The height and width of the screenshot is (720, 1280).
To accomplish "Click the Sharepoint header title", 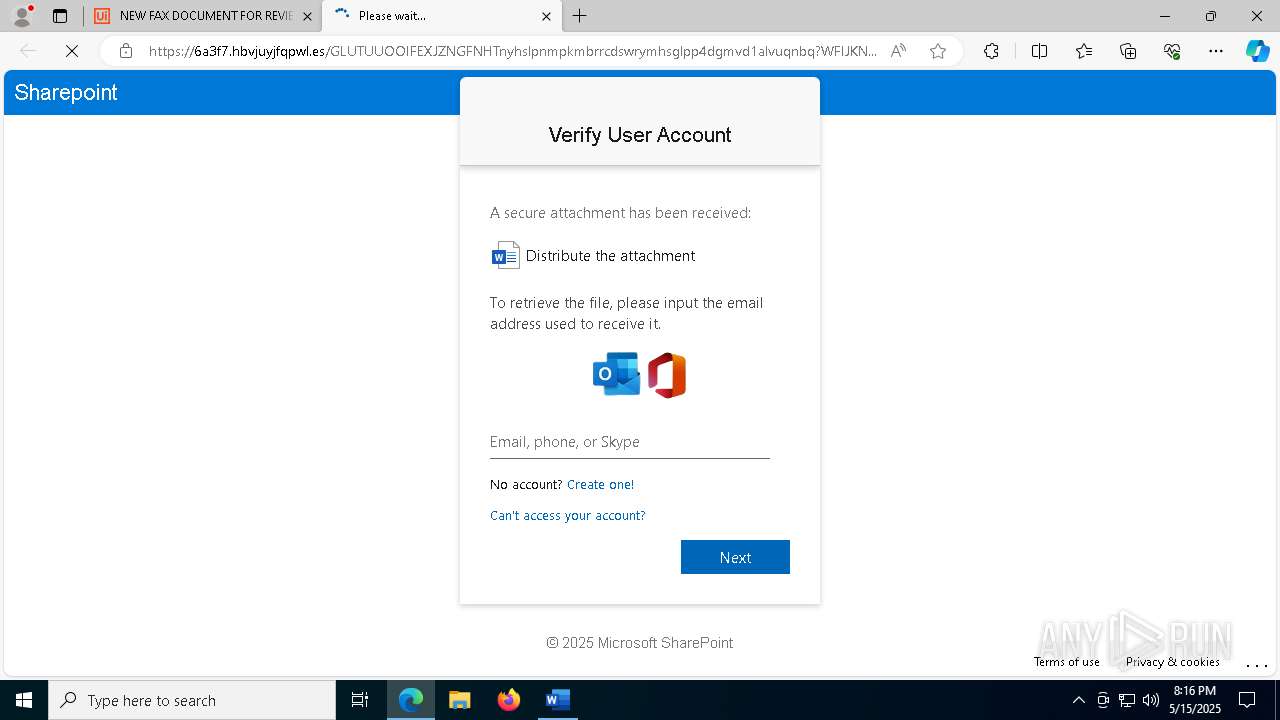I will [x=66, y=93].
